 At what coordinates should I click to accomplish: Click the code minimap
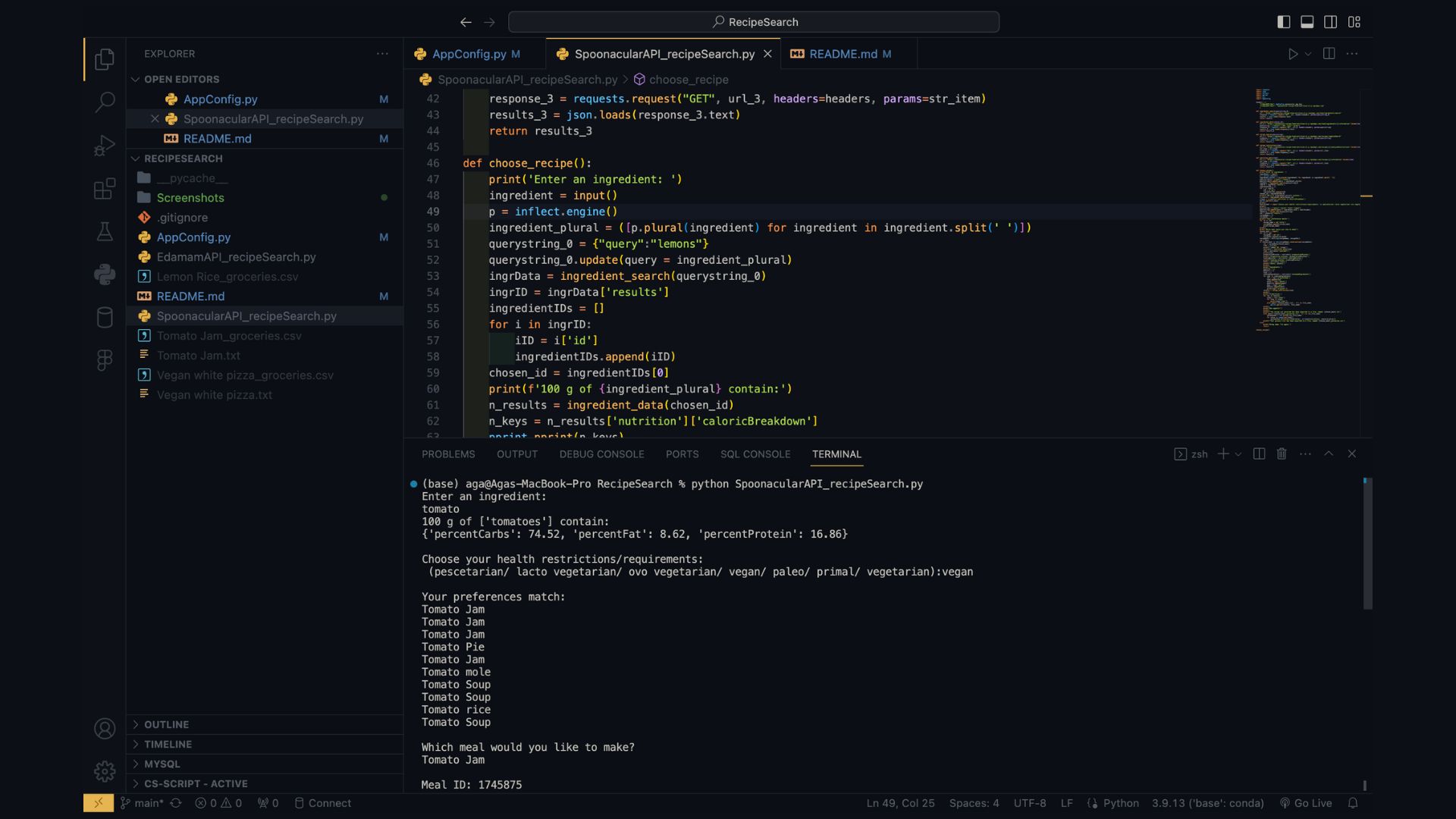[x=1307, y=210]
